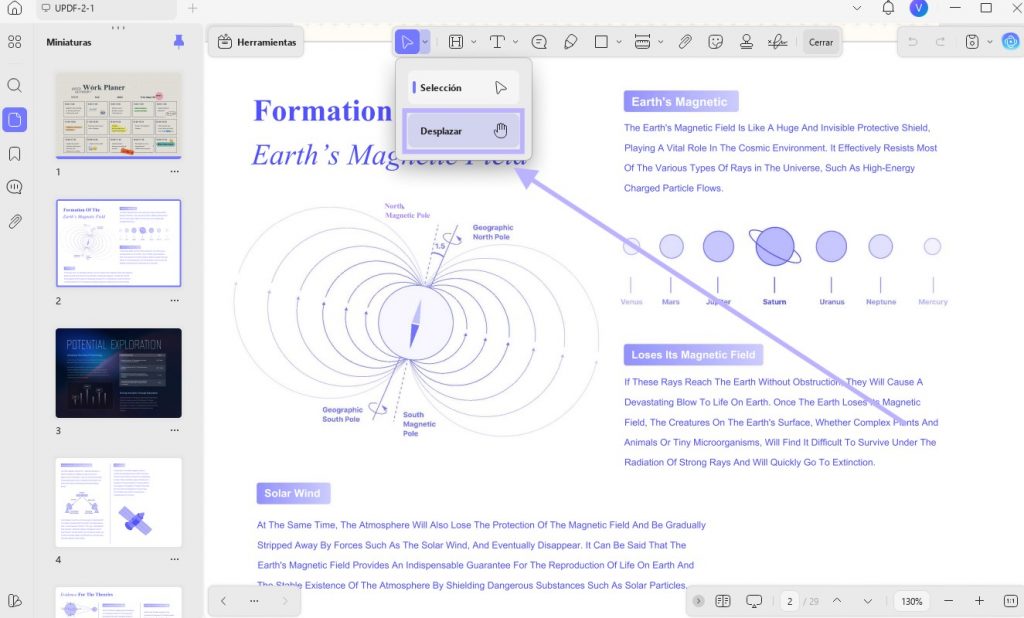Expand the highlight tool options arrow
1024x618 pixels.
pyautogui.click(x=473, y=42)
